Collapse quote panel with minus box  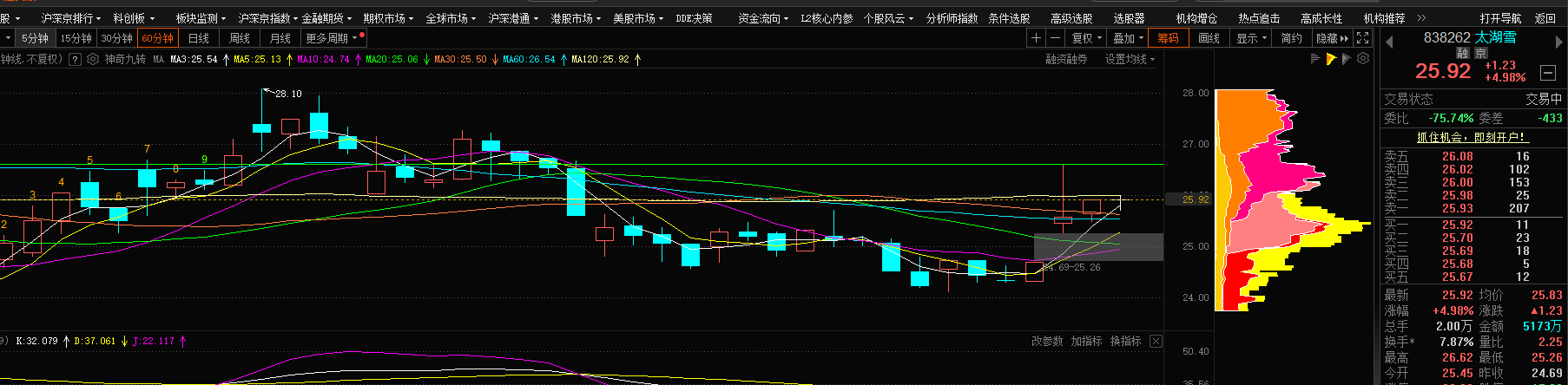pyautogui.click(x=1548, y=73)
